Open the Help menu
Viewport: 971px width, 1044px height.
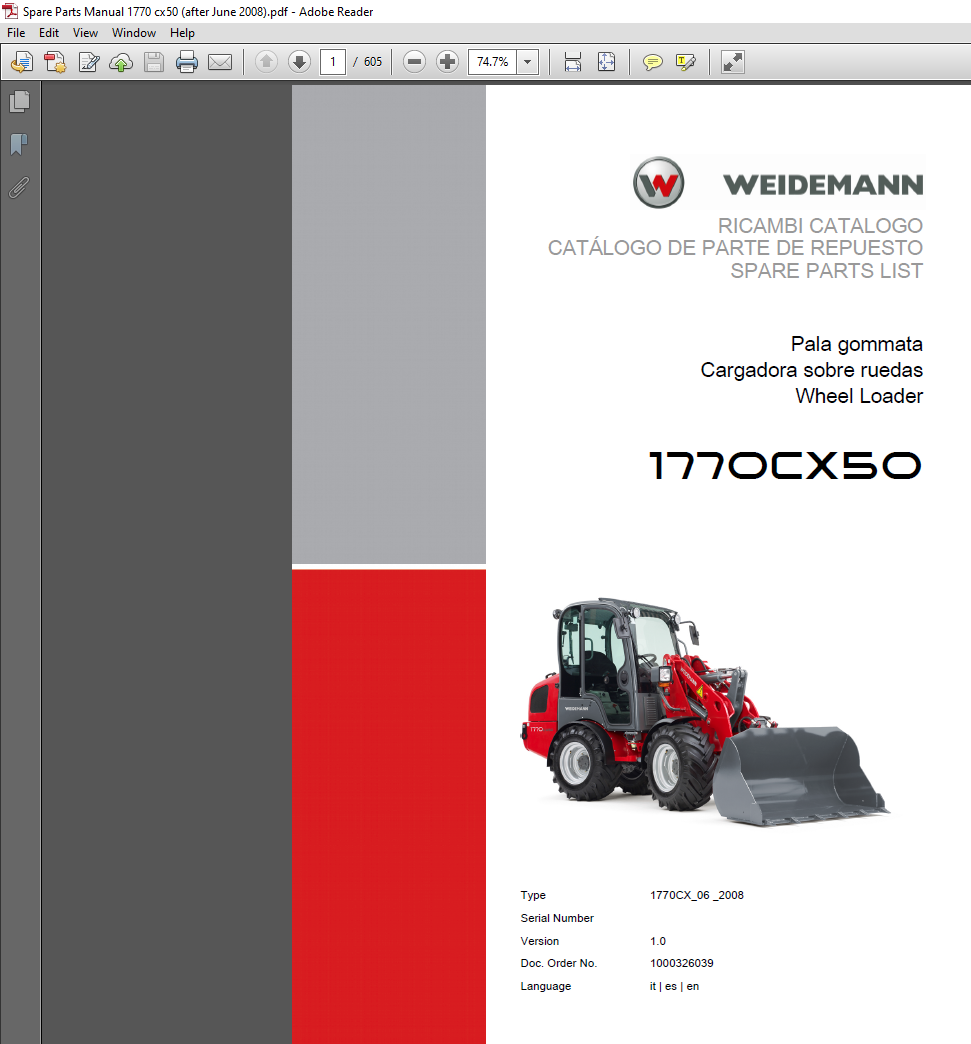(183, 33)
